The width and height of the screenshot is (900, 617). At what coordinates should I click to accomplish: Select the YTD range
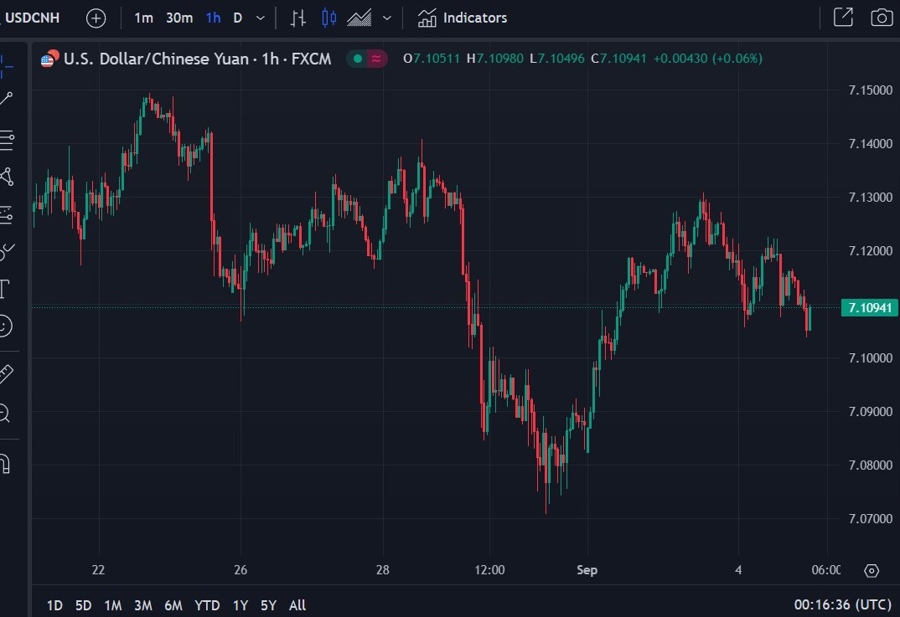click(x=207, y=605)
